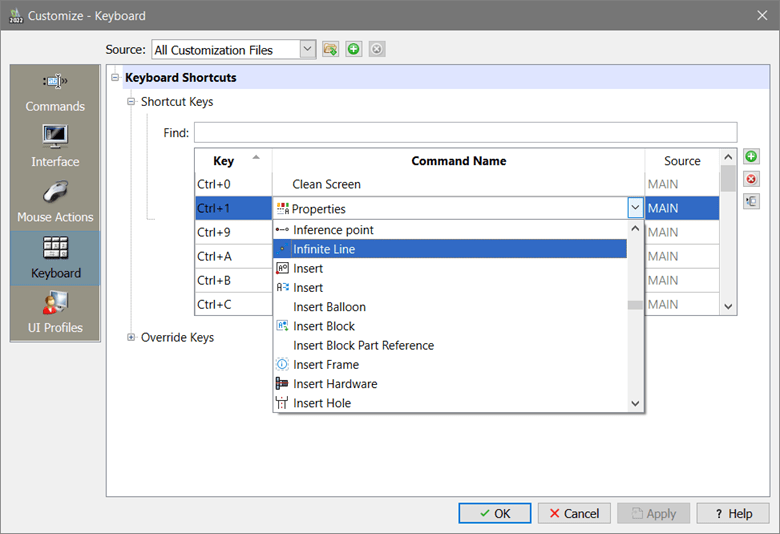Open the UI Profiles section
This screenshot has width=780, height=534.
[x=55, y=313]
